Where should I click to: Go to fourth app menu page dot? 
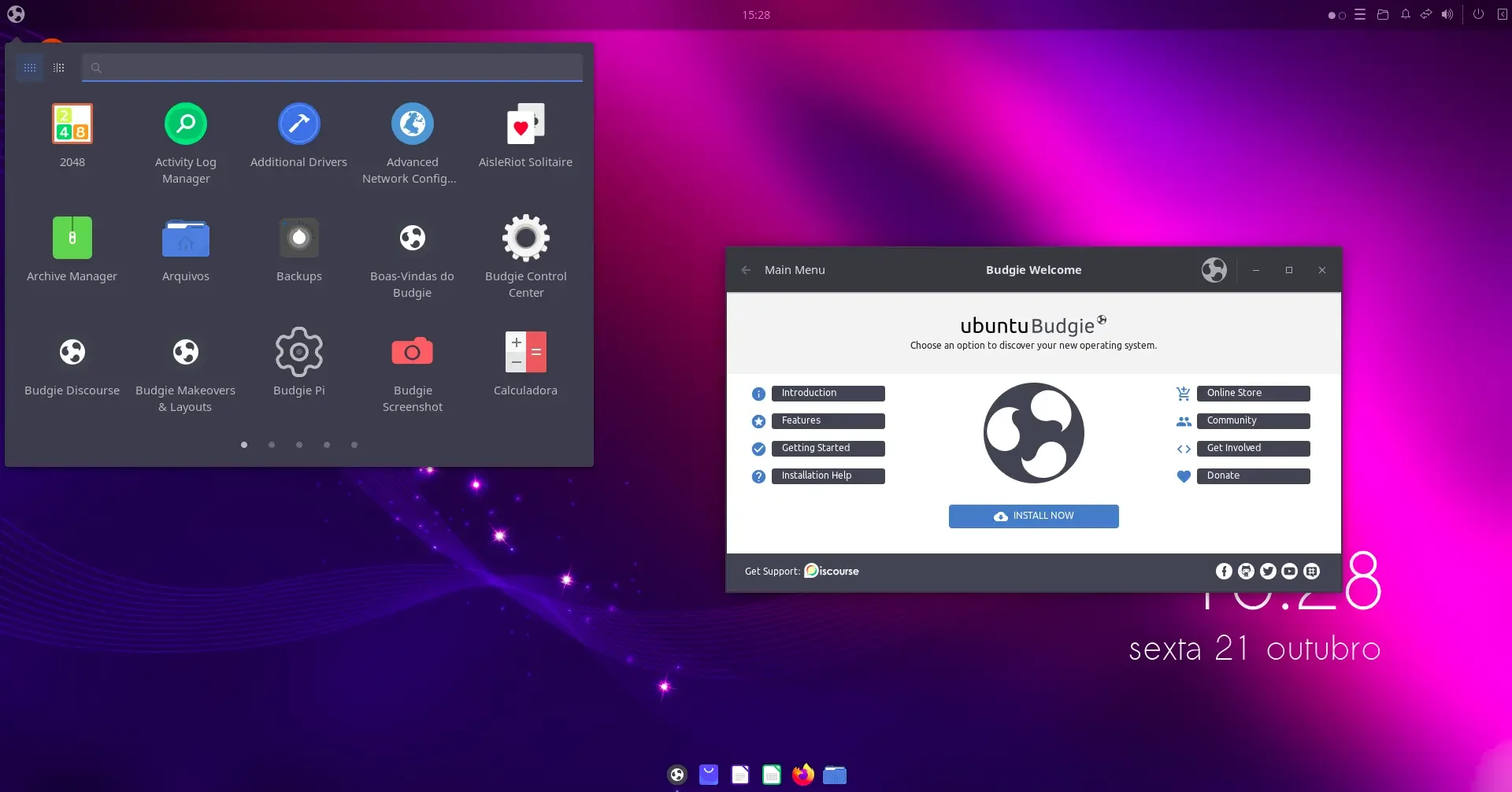[327, 445]
